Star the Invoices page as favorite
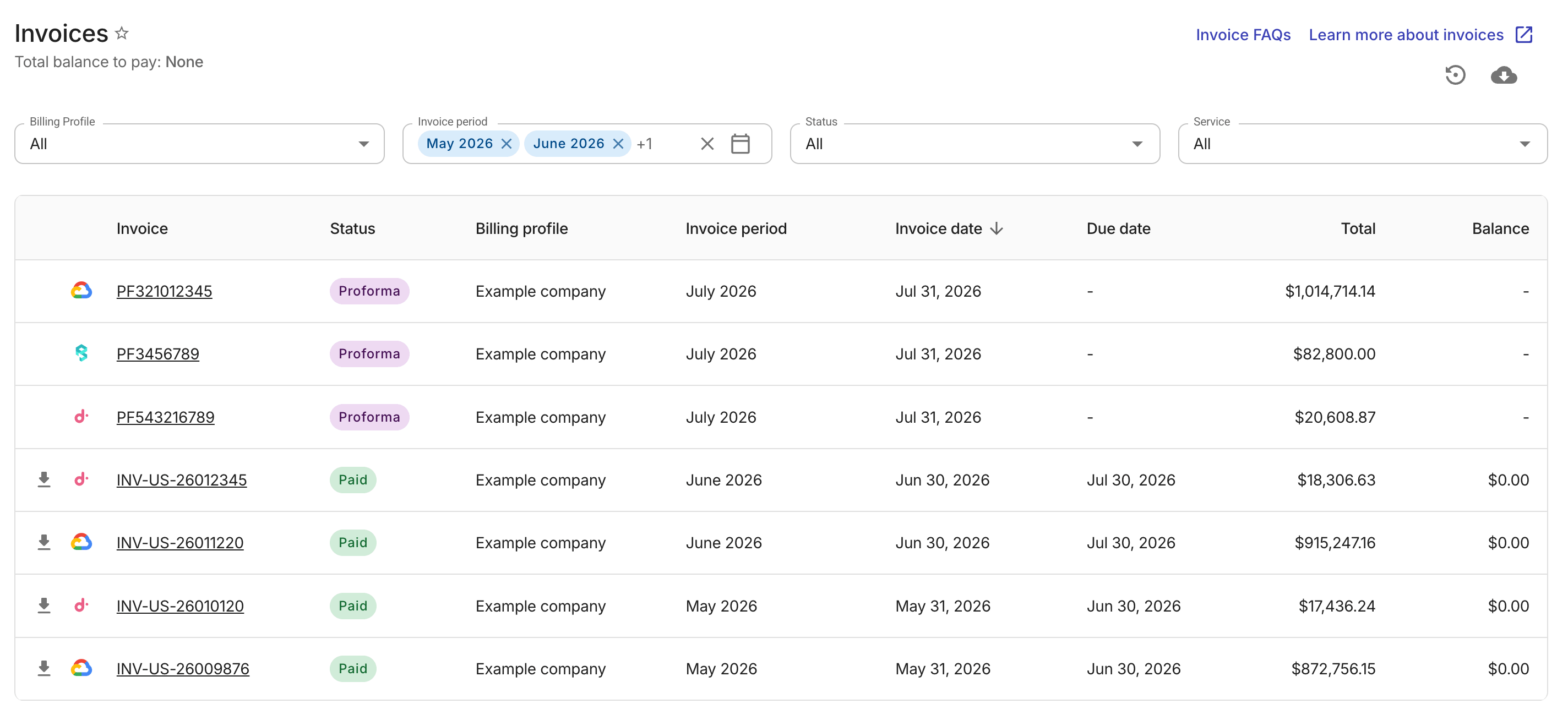The width and height of the screenshot is (1568, 720). 122,33
